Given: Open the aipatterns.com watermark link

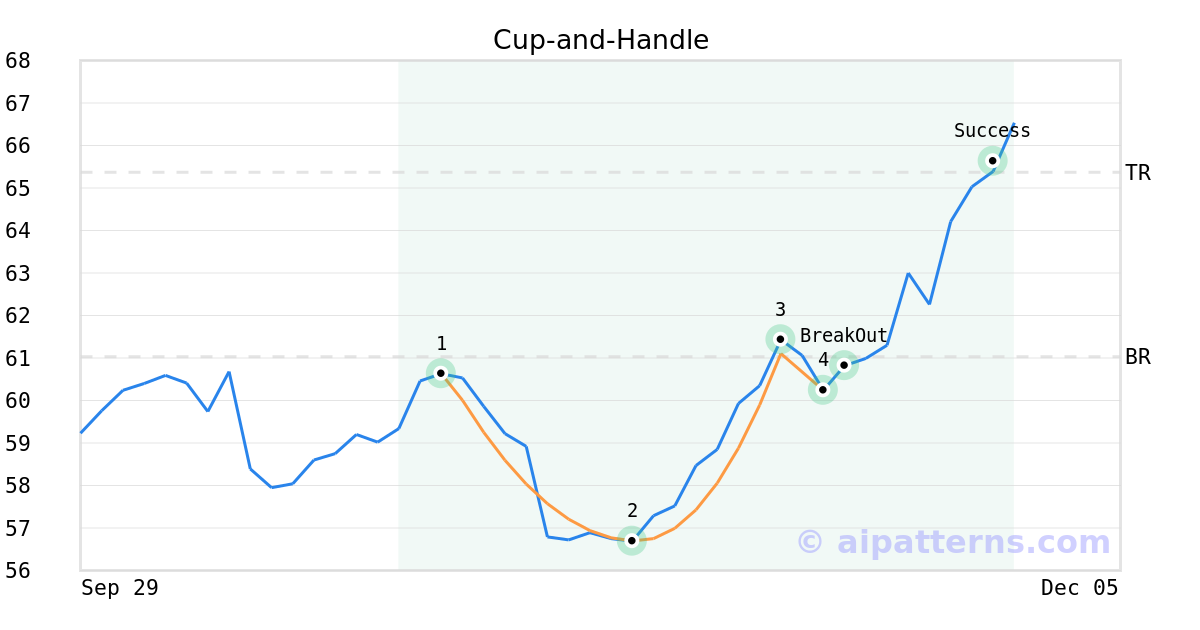Looking at the screenshot, I should (x=953, y=542).
